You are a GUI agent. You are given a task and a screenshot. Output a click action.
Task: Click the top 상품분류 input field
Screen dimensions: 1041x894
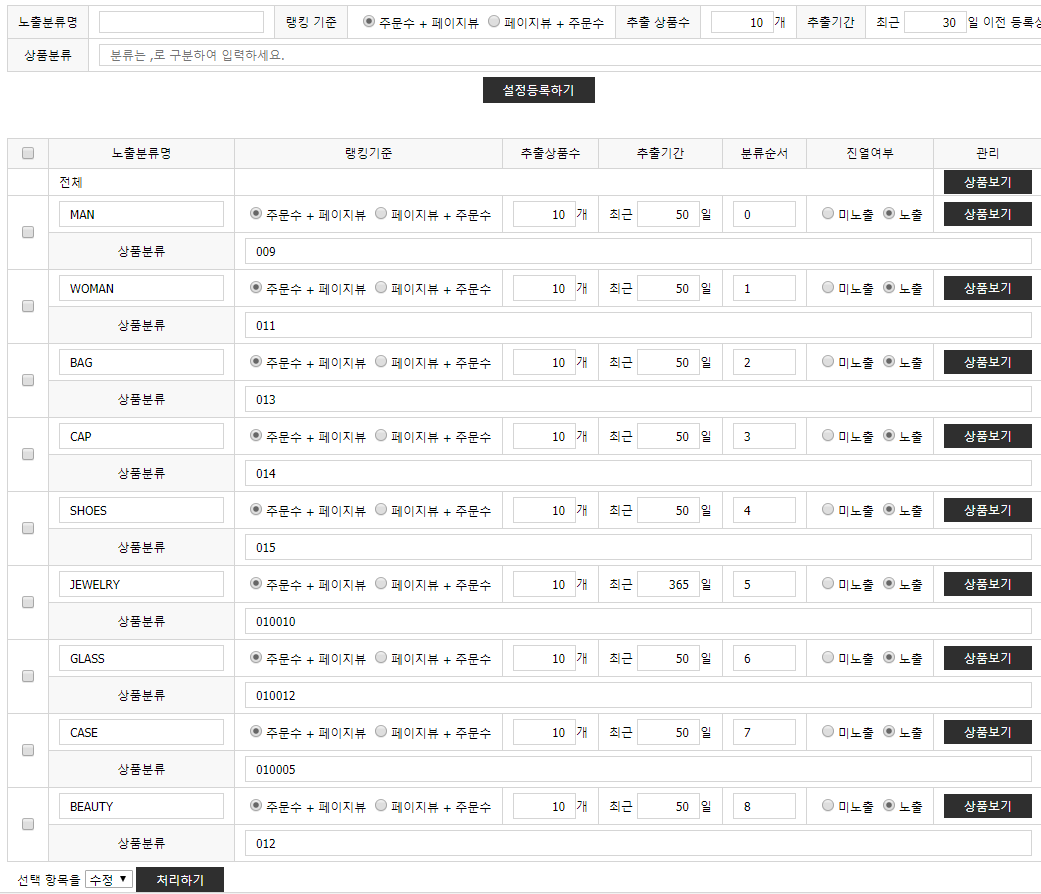[570, 55]
